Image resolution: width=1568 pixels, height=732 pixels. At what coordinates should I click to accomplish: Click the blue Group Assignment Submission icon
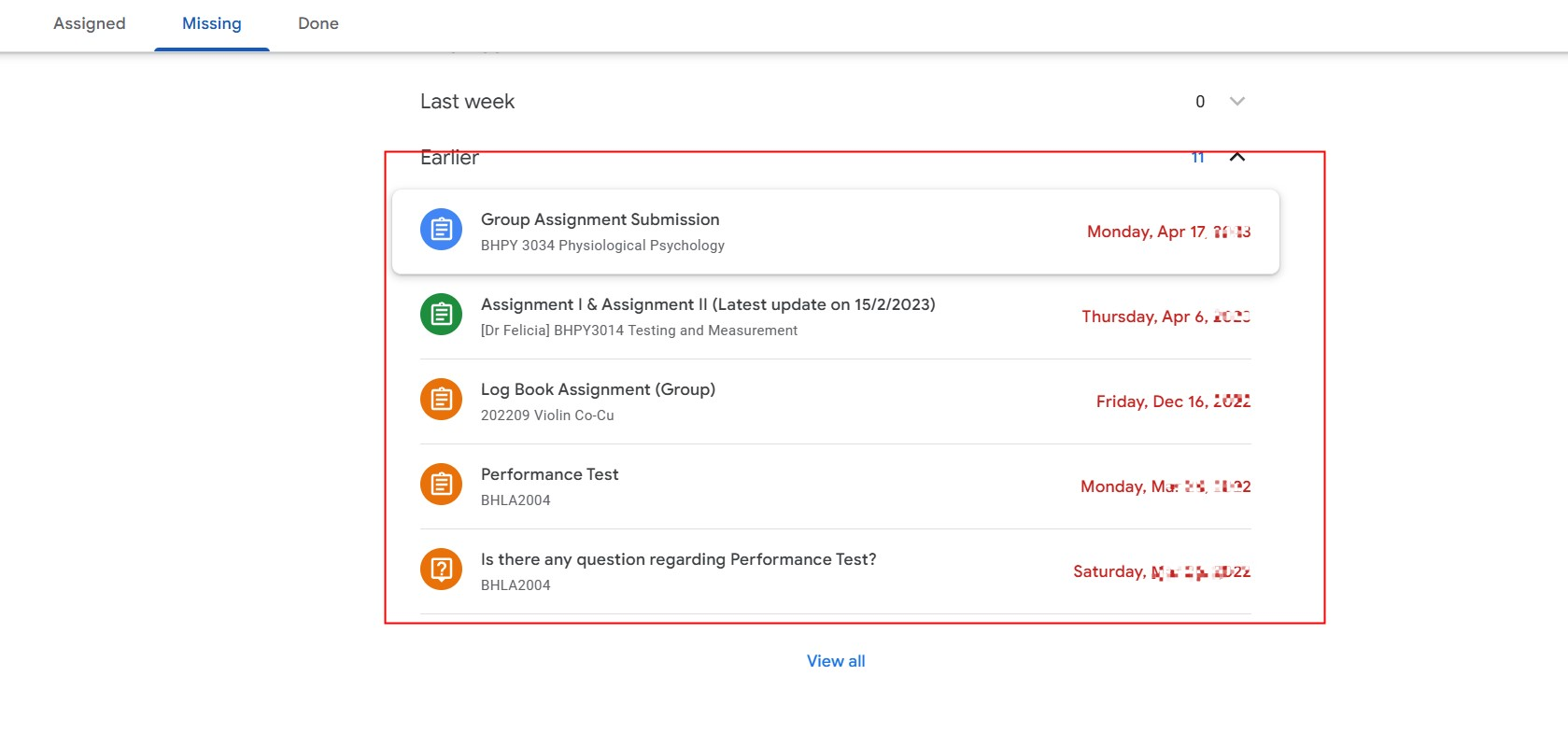(x=442, y=230)
